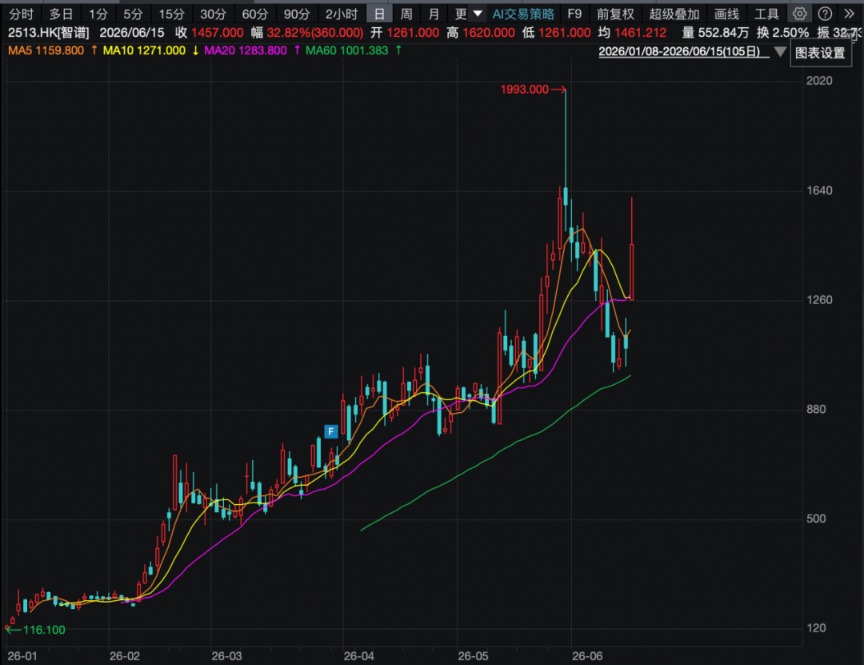Select the 1993.000 high price marker
The image size is (864, 665).
click(524, 89)
